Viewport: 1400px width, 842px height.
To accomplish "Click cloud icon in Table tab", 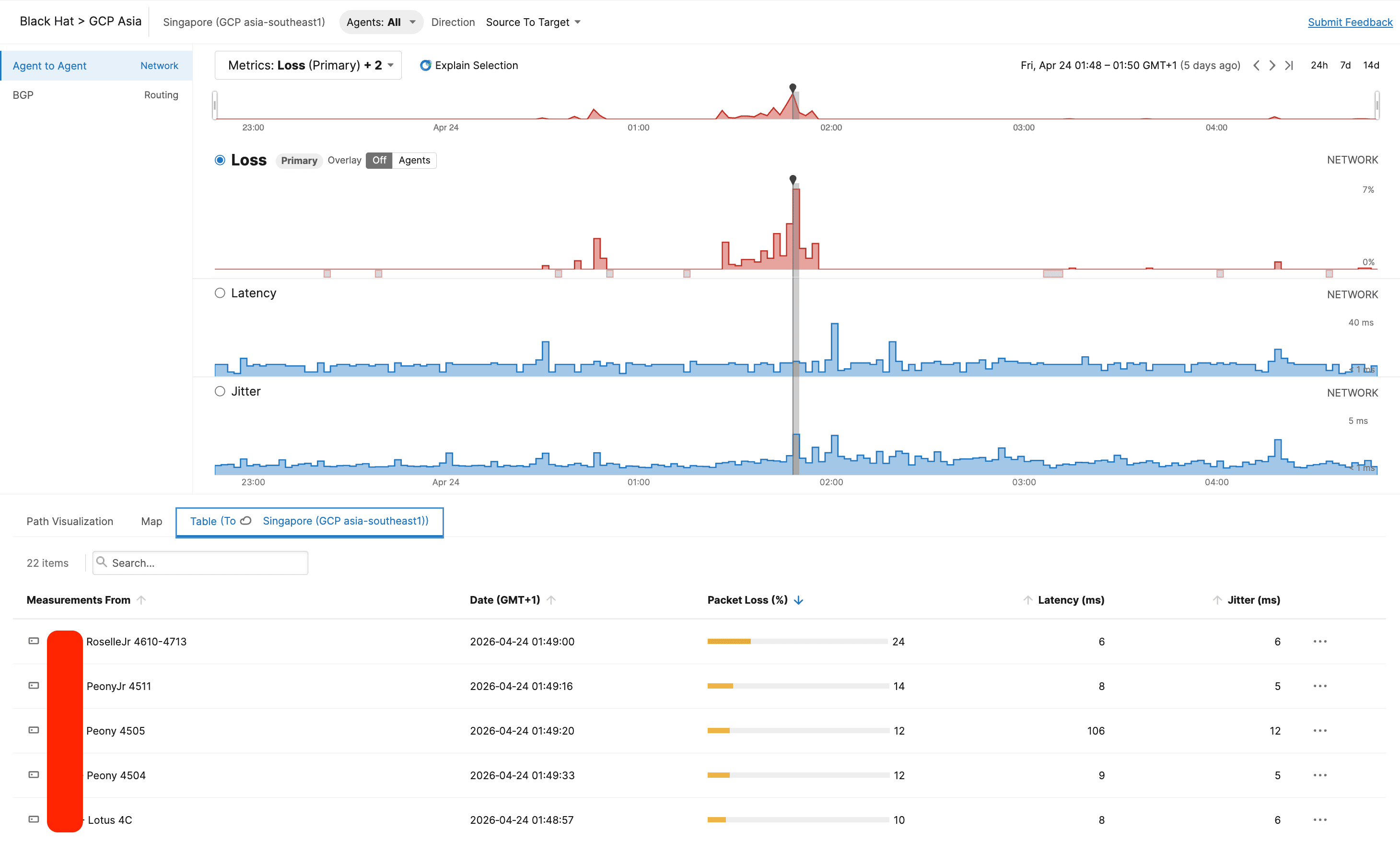I will (x=245, y=520).
